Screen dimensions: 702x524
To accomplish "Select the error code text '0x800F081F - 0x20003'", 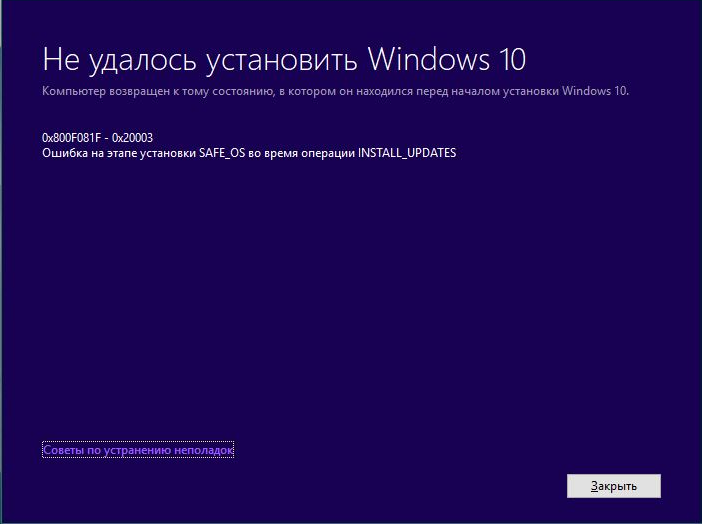I will pyautogui.click(x=98, y=137).
